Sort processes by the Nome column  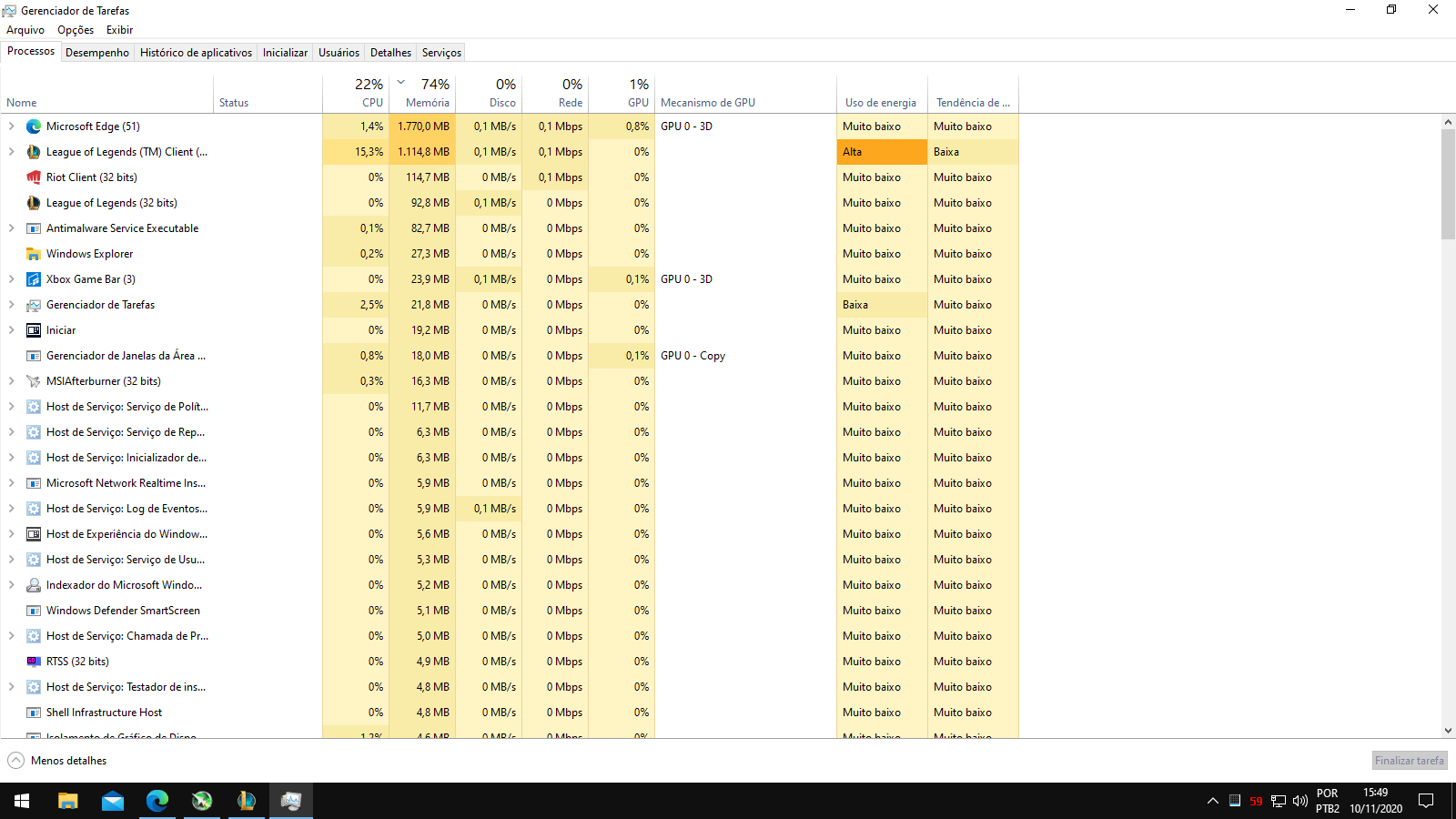click(x=107, y=94)
